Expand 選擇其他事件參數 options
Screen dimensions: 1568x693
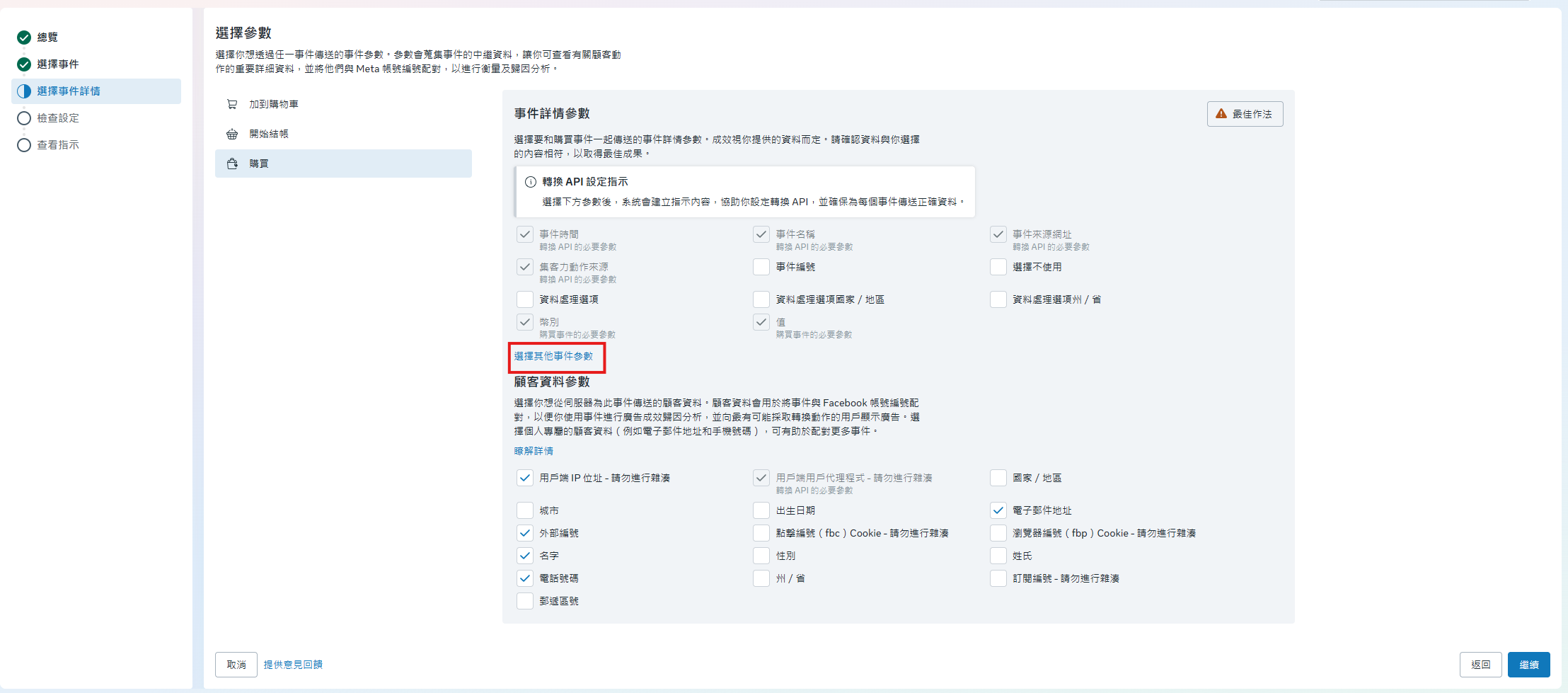click(x=553, y=356)
